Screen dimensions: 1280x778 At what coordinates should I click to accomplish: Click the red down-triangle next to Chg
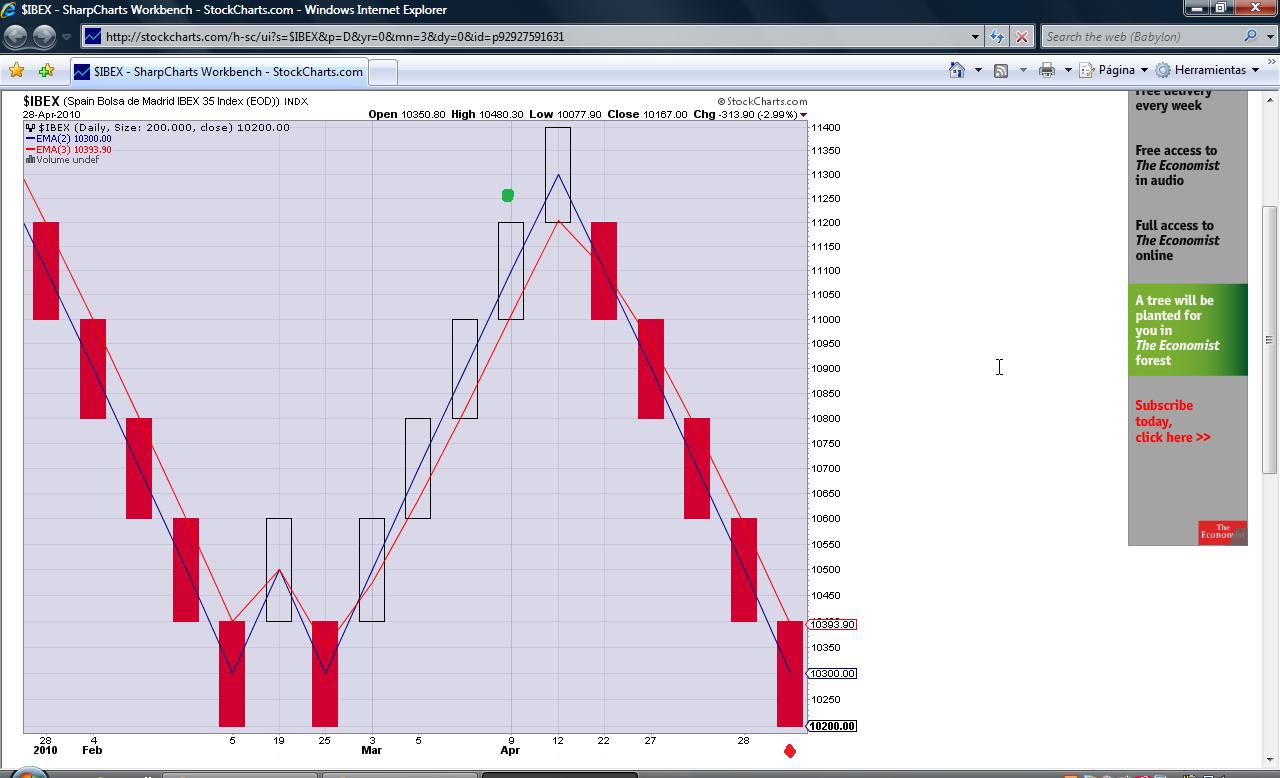803,115
